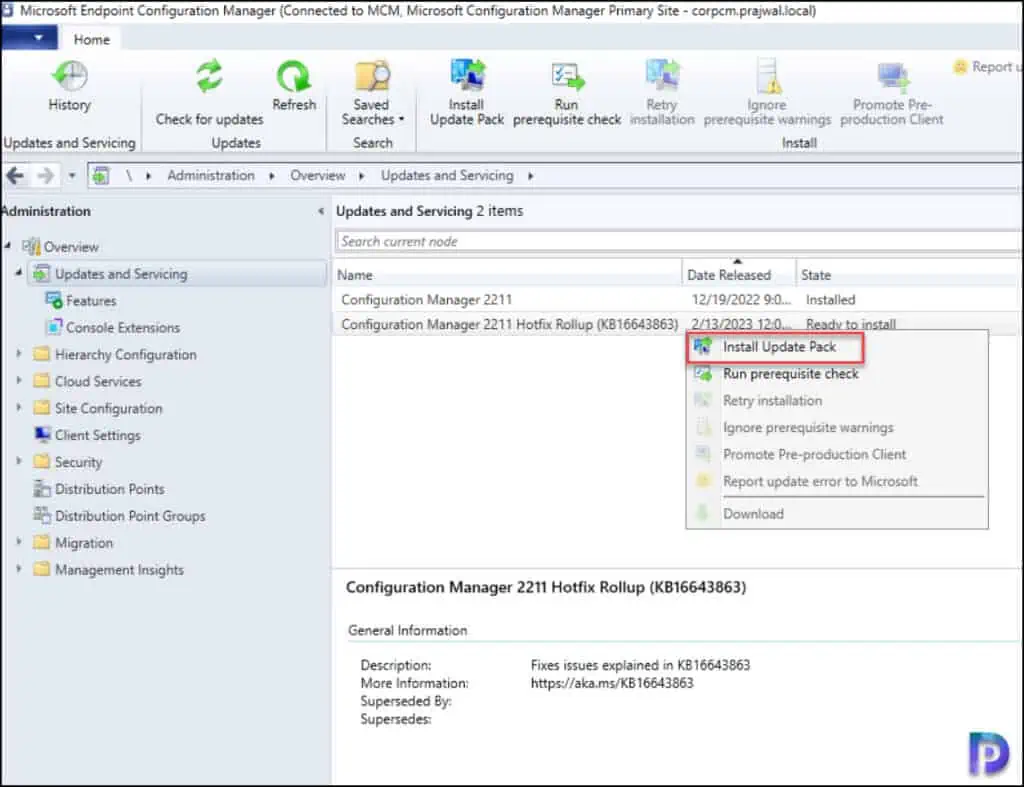Expand Site Configuration folder
This screenshot has width=1024, height=787.
[19, 407]
